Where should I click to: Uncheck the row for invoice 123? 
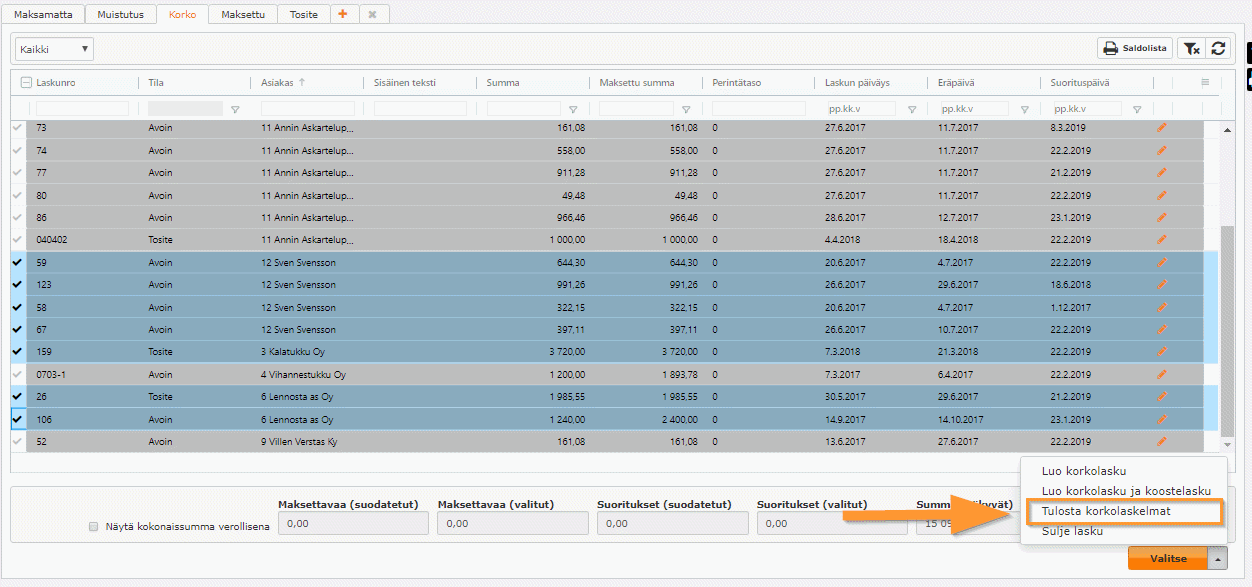click(17, 284)
